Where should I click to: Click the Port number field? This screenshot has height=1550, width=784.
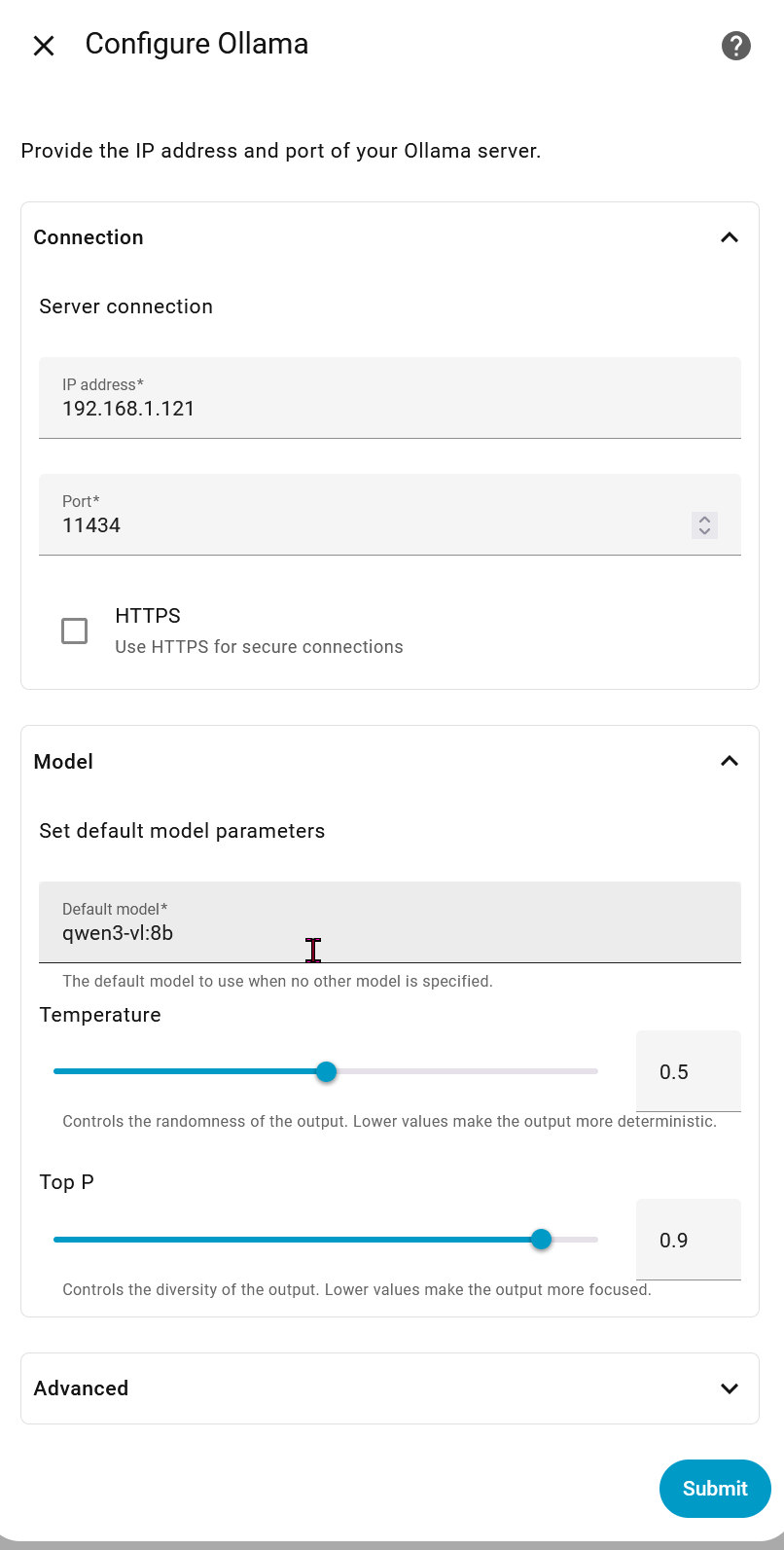click(360, 525)
